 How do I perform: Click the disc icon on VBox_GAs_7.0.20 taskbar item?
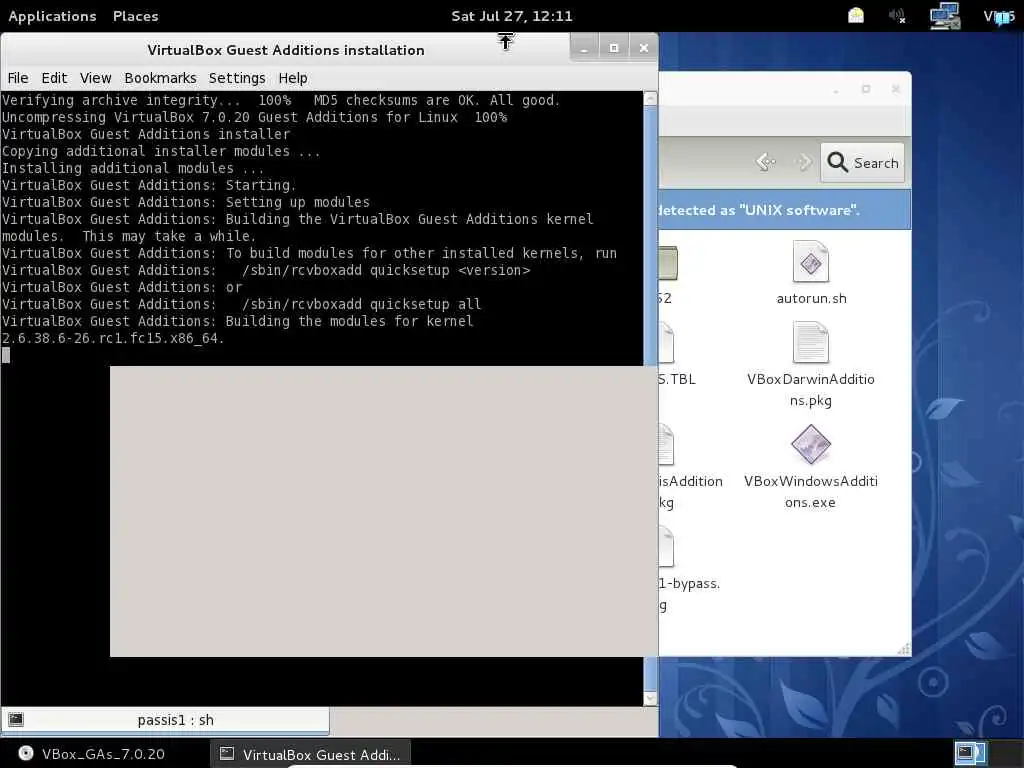coord(25,753)
